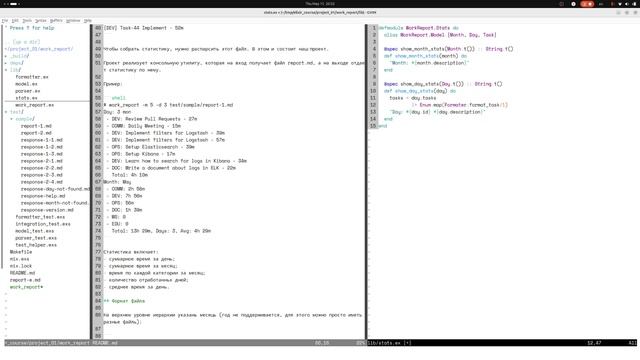
Task: Select response-1-1.md file
Action: [x=42, y=140]
